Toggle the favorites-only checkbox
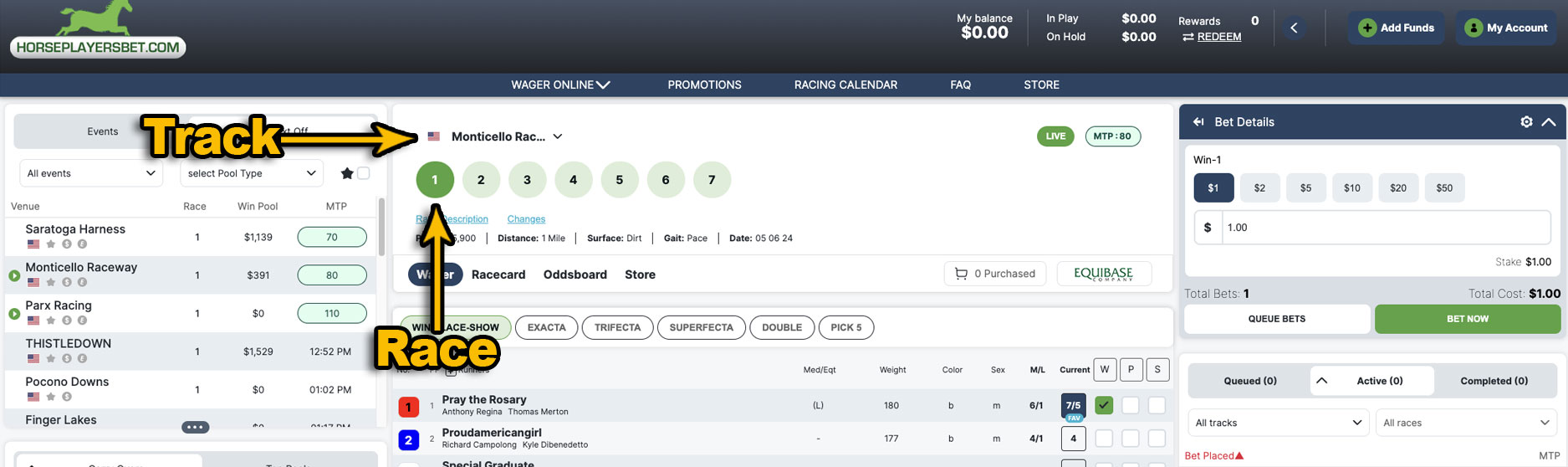The image size is (1568, 467). coord(363,173)
